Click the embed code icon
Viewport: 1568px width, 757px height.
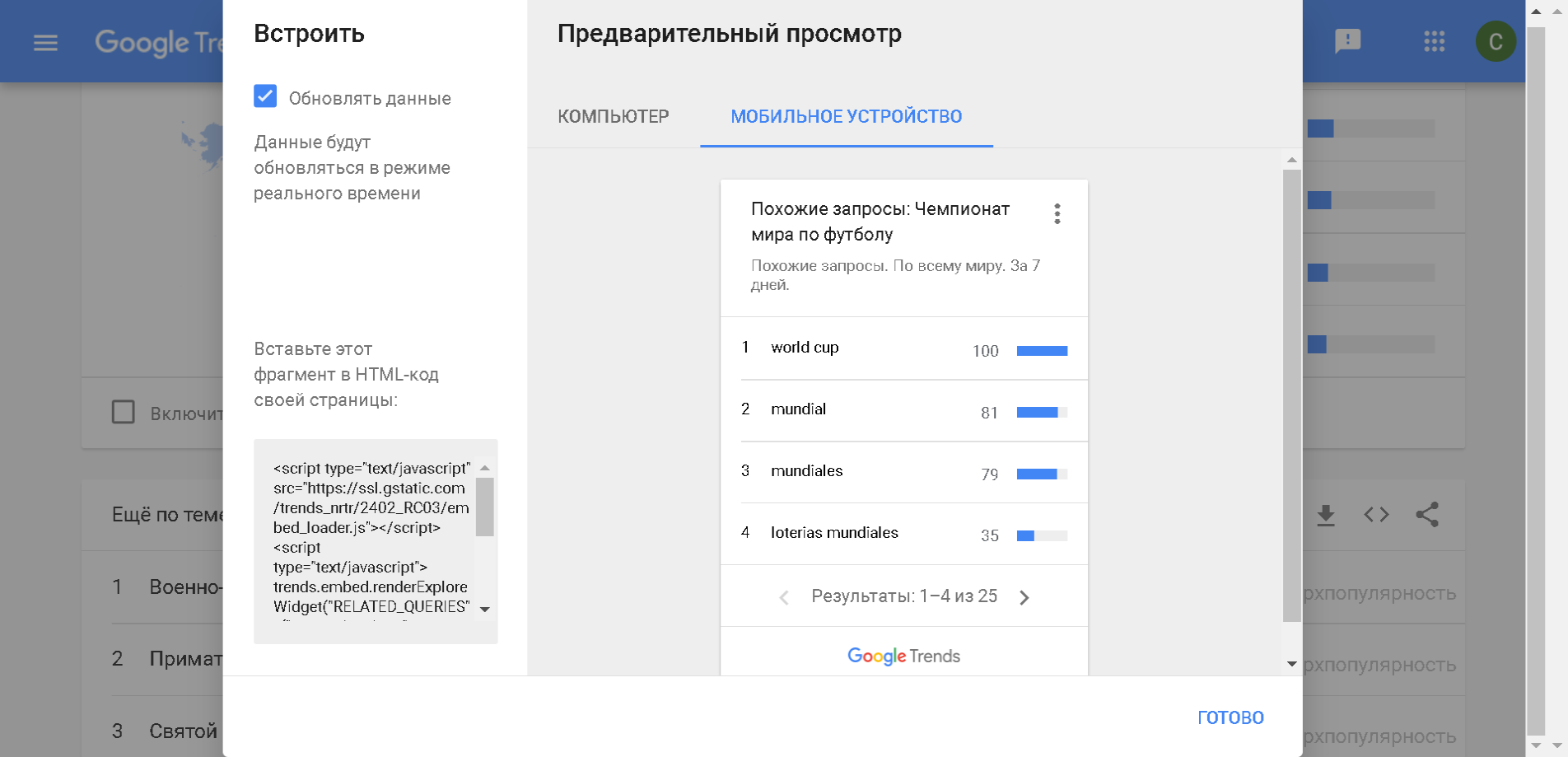click(x=1376, y=515)
